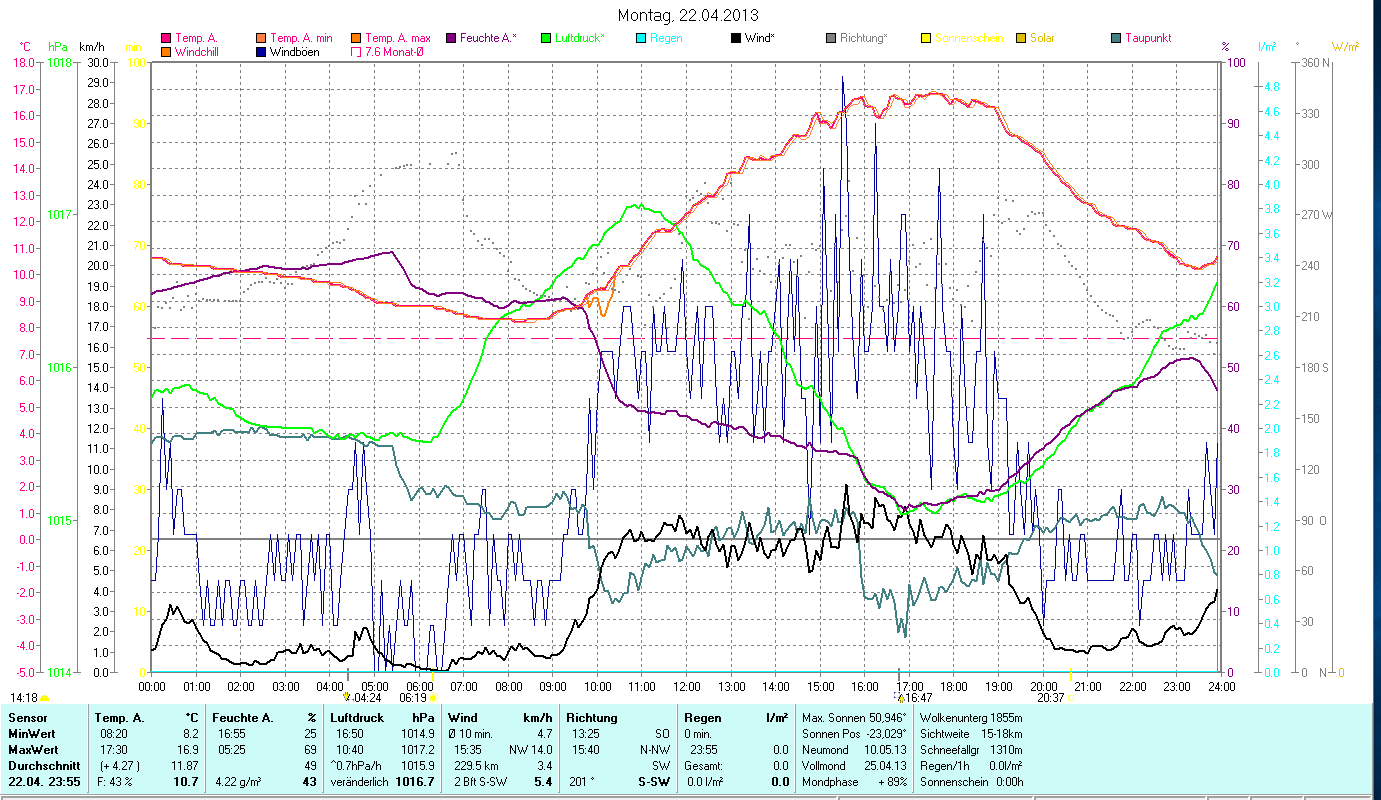Click the chart title Montag, 22.04.2013
This screenshot has height=800, width=1381.
(x=688, y=15)
